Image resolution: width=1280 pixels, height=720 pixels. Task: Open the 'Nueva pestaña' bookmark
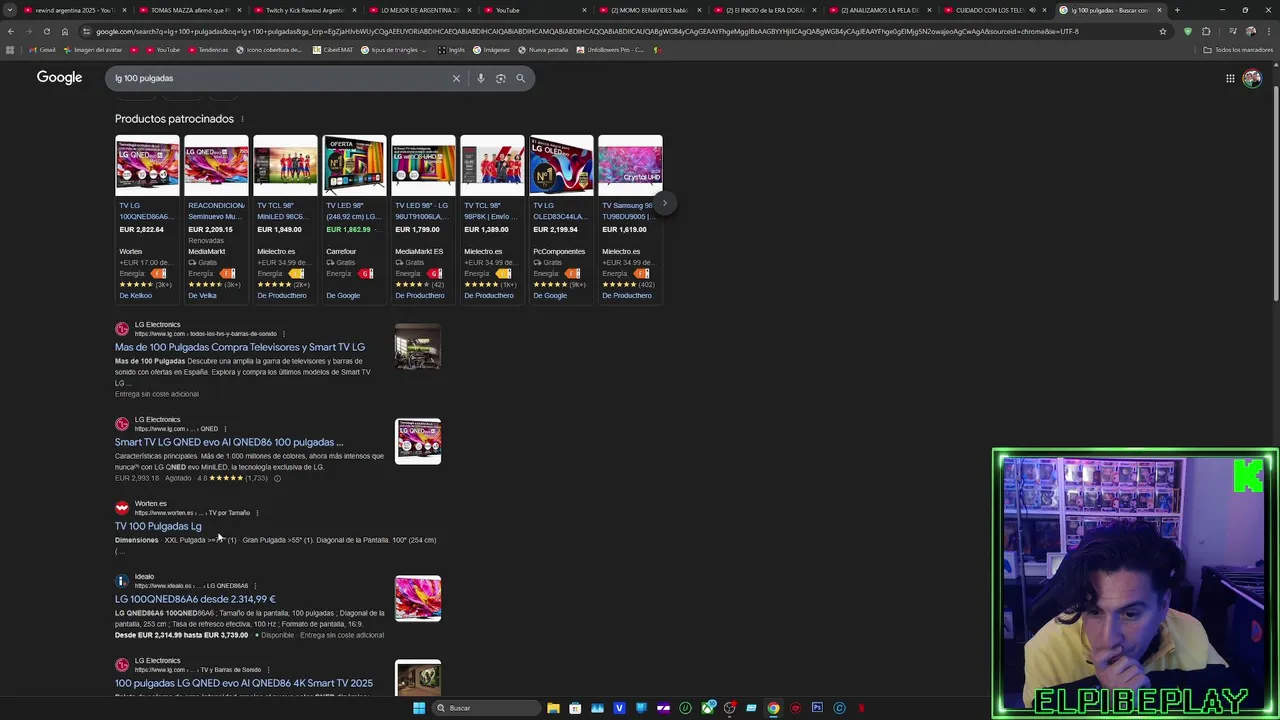click(543, 50)
